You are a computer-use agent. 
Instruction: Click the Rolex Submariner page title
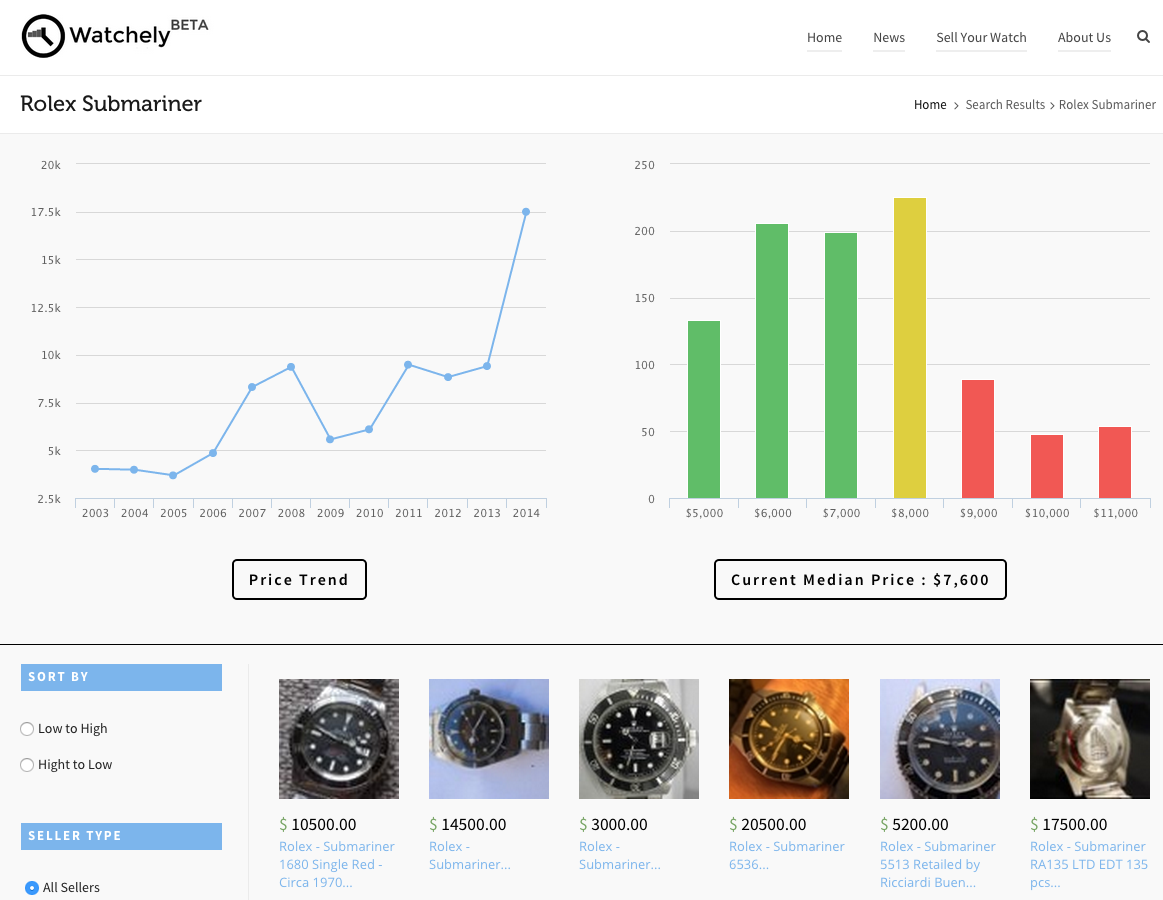pyautogui.click(x=111, y=104)
